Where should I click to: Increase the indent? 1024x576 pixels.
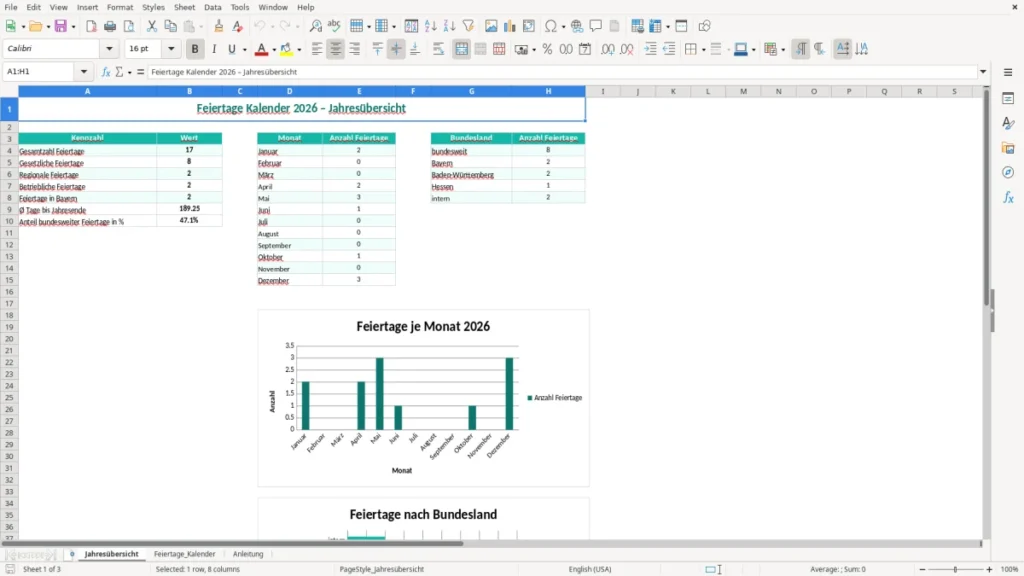(x=650, y=49)
